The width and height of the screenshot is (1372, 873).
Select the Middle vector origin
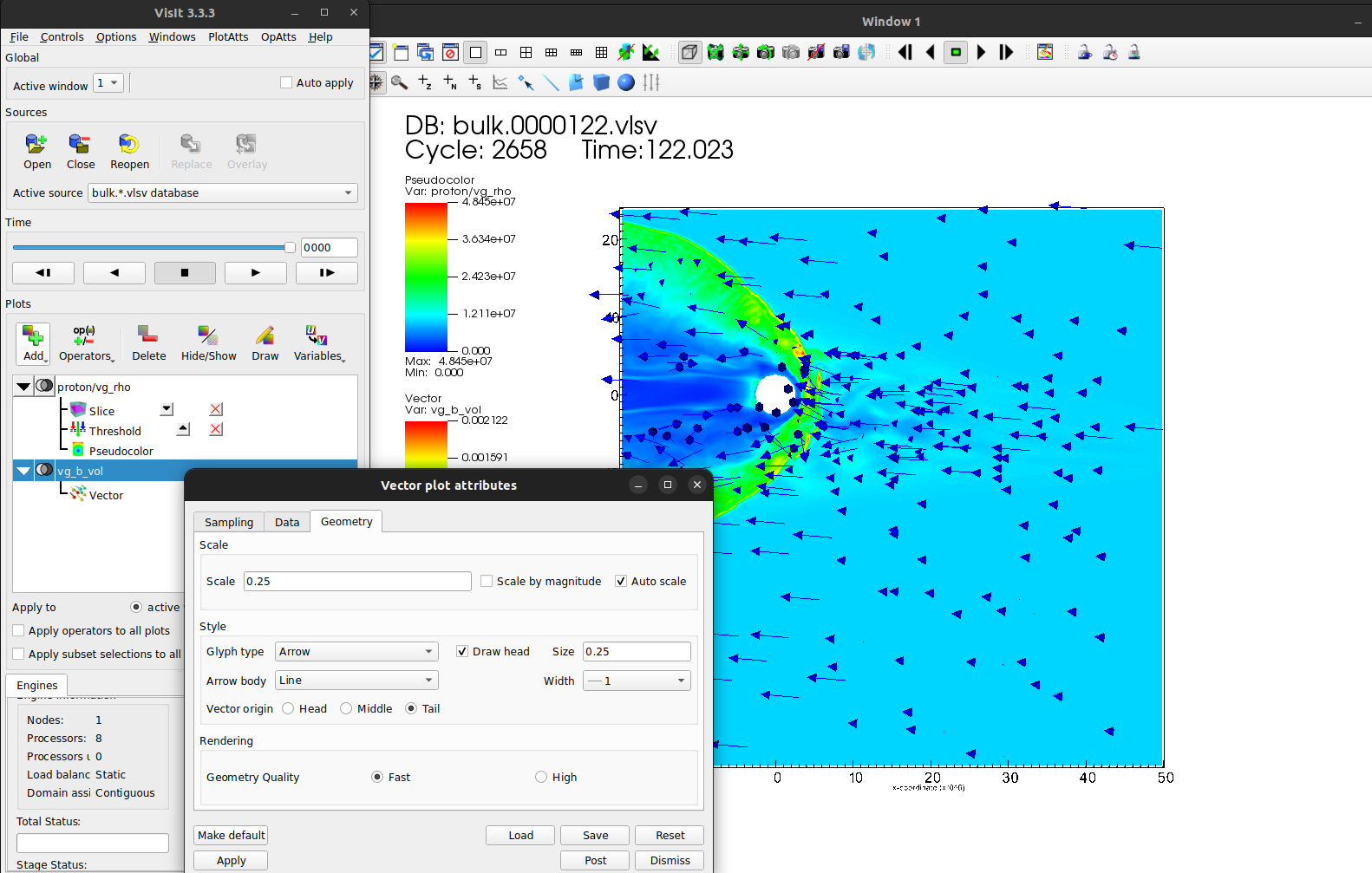point(347,709)
